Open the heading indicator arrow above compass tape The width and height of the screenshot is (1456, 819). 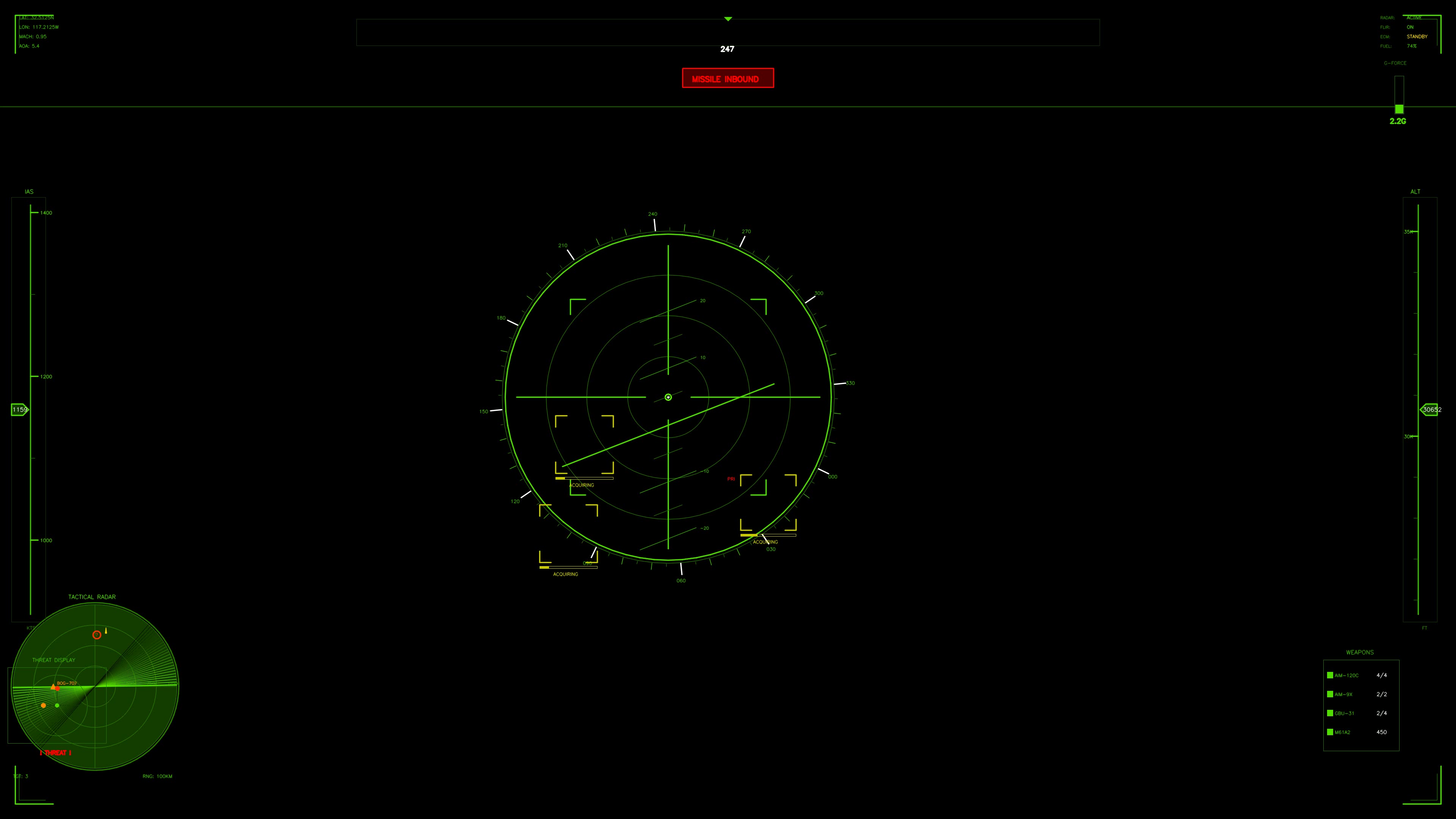[728, 19]
